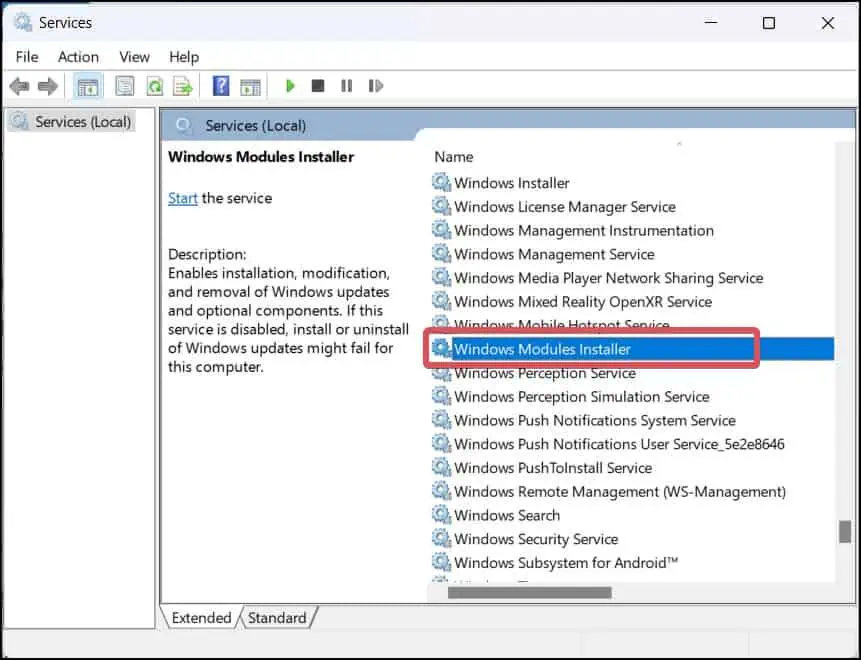Image resolution: width=861 pixels, height=660 pixels.
Task: Open the Help menu
Action: click(184, 57)
